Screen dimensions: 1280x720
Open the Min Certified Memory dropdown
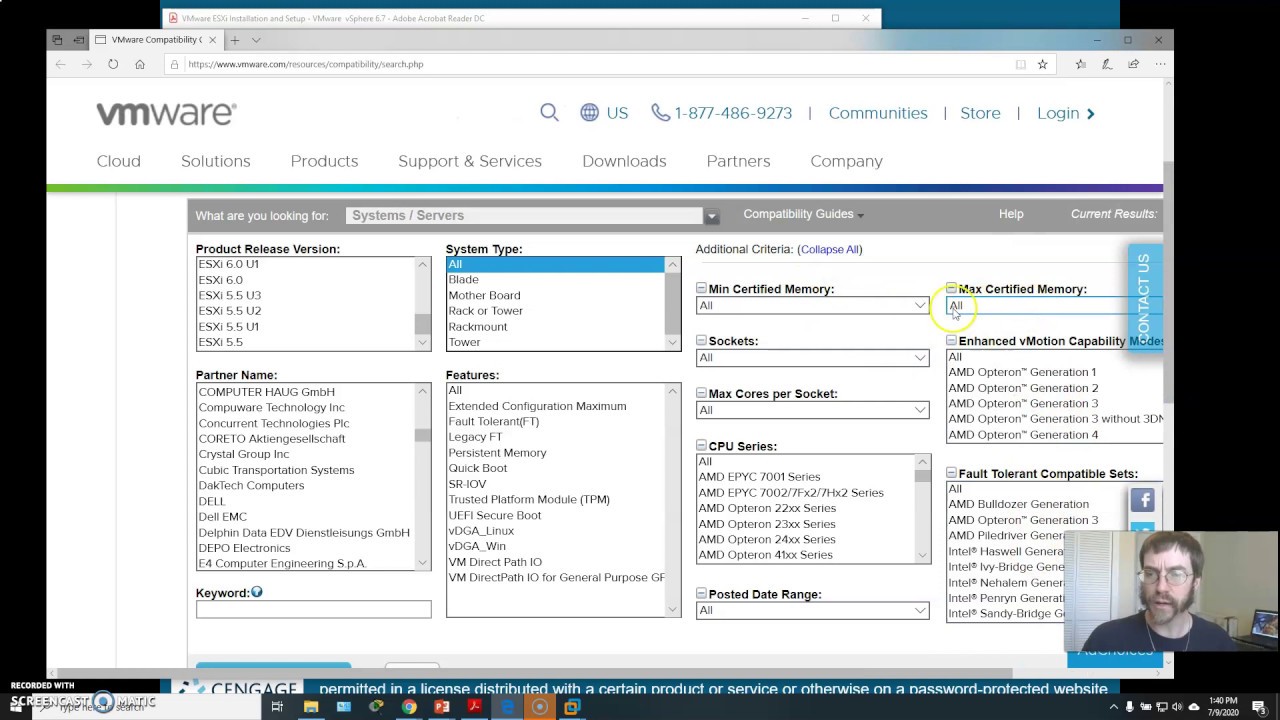tap(812, 305)
